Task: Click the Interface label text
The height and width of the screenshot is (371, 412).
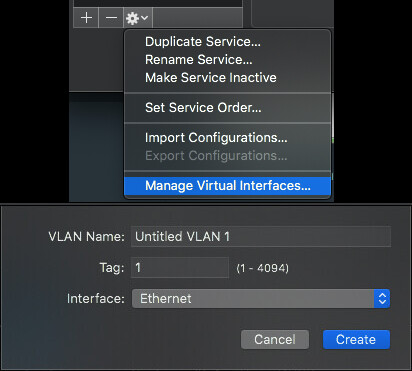Action: click(x=96, y=299)
